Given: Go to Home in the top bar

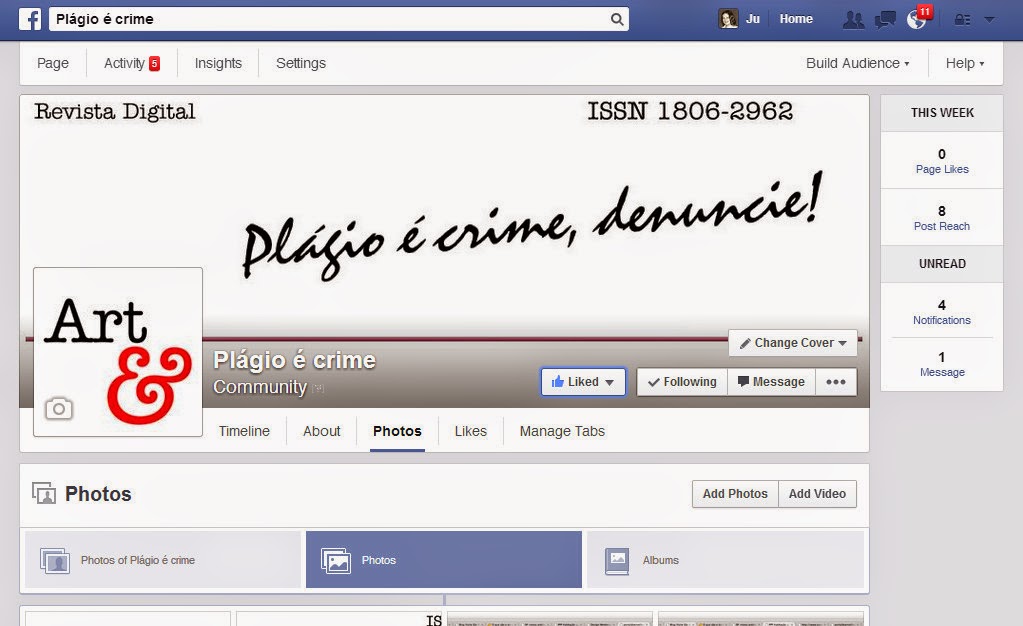Looking at the screenshot, I should [796, 19].
